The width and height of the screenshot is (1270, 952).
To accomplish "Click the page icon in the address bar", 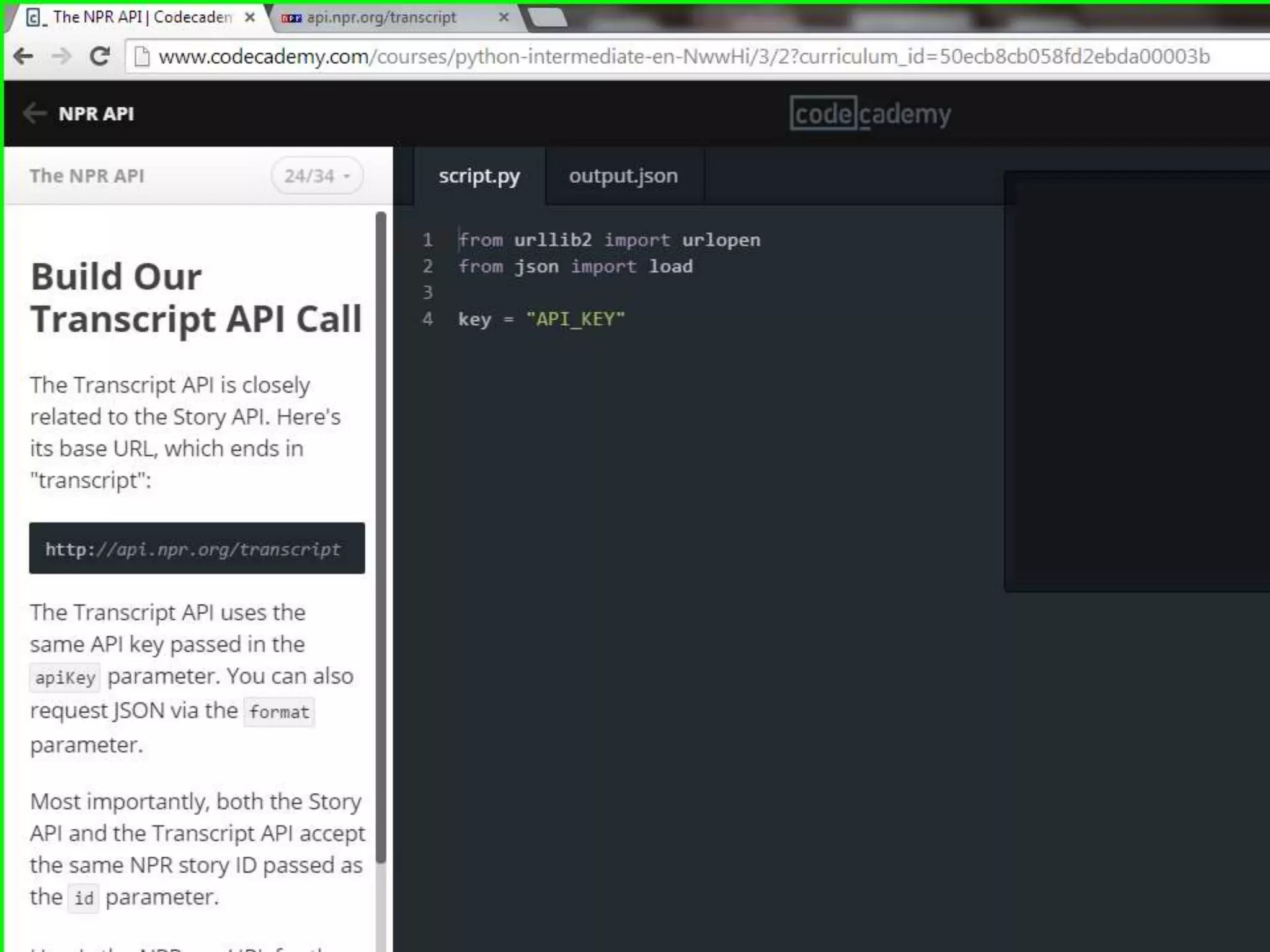I will click(142, 57).
